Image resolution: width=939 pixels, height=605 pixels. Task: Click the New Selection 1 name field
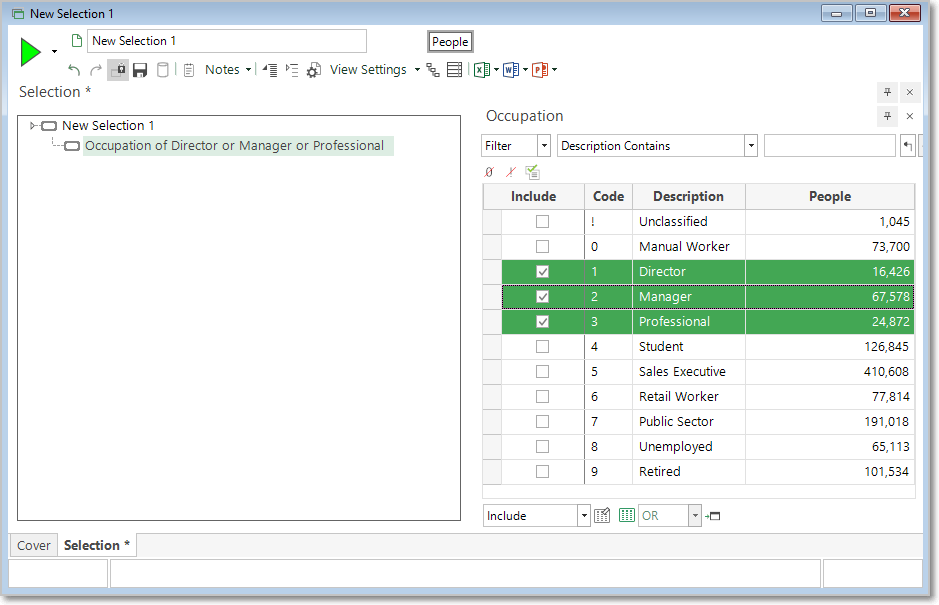(227, 41)
